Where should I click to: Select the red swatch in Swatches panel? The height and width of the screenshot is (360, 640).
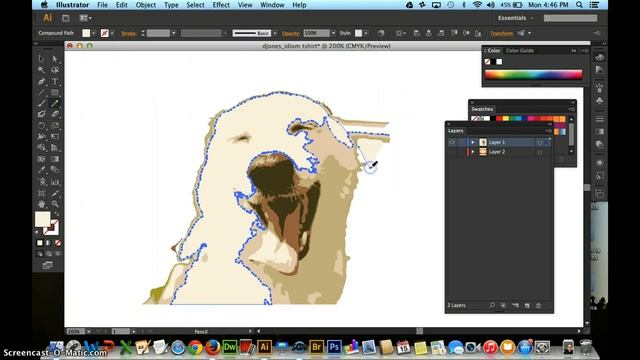499,119
